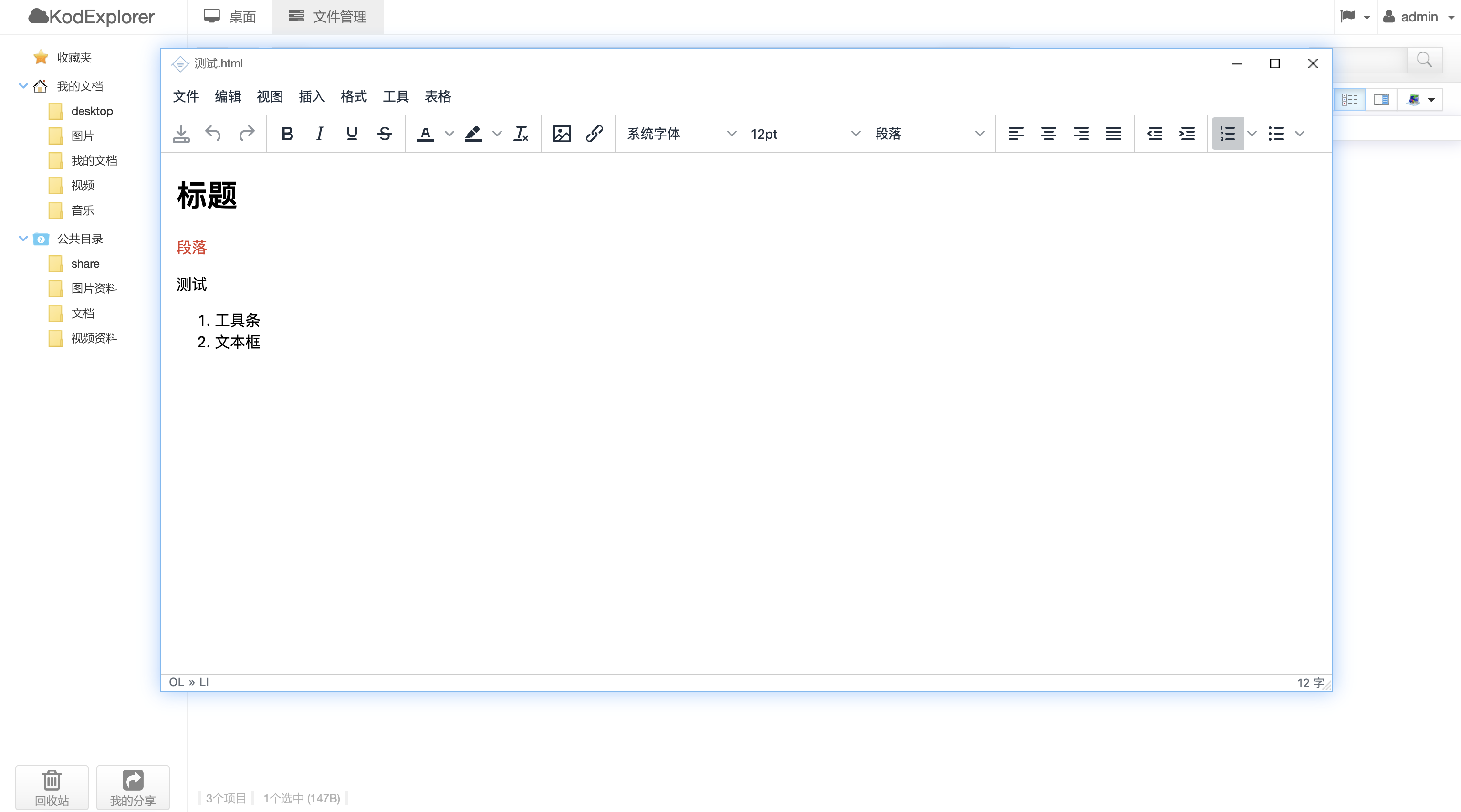The image size is (1461, 812).
Task: Click 我的分享 in the bottom left
Action: (132, 787)
